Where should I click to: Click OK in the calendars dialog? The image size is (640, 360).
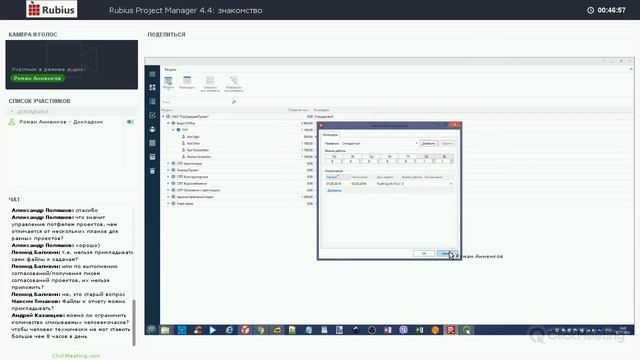click(x=424, y=253)
